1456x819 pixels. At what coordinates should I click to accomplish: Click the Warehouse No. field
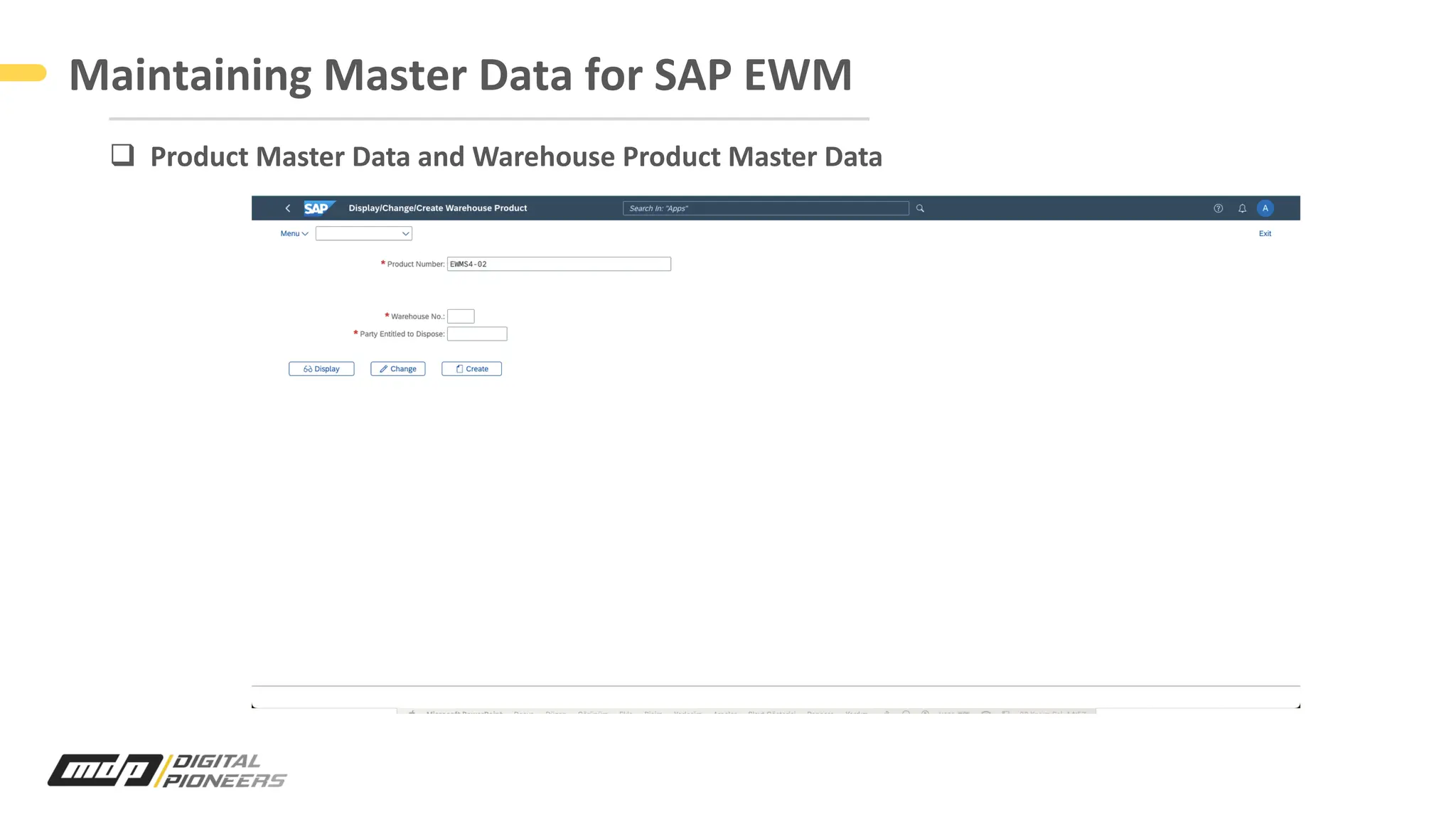click(x=461, y=316)
